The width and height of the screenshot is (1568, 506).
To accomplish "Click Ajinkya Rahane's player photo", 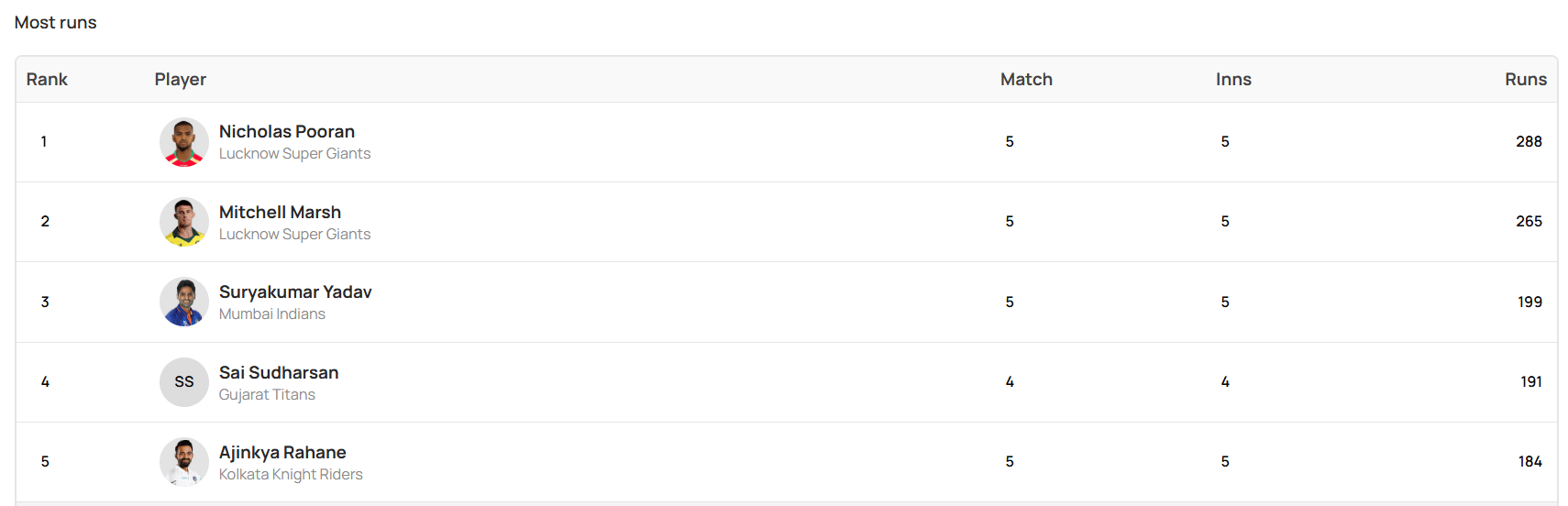I will [183, 462].
